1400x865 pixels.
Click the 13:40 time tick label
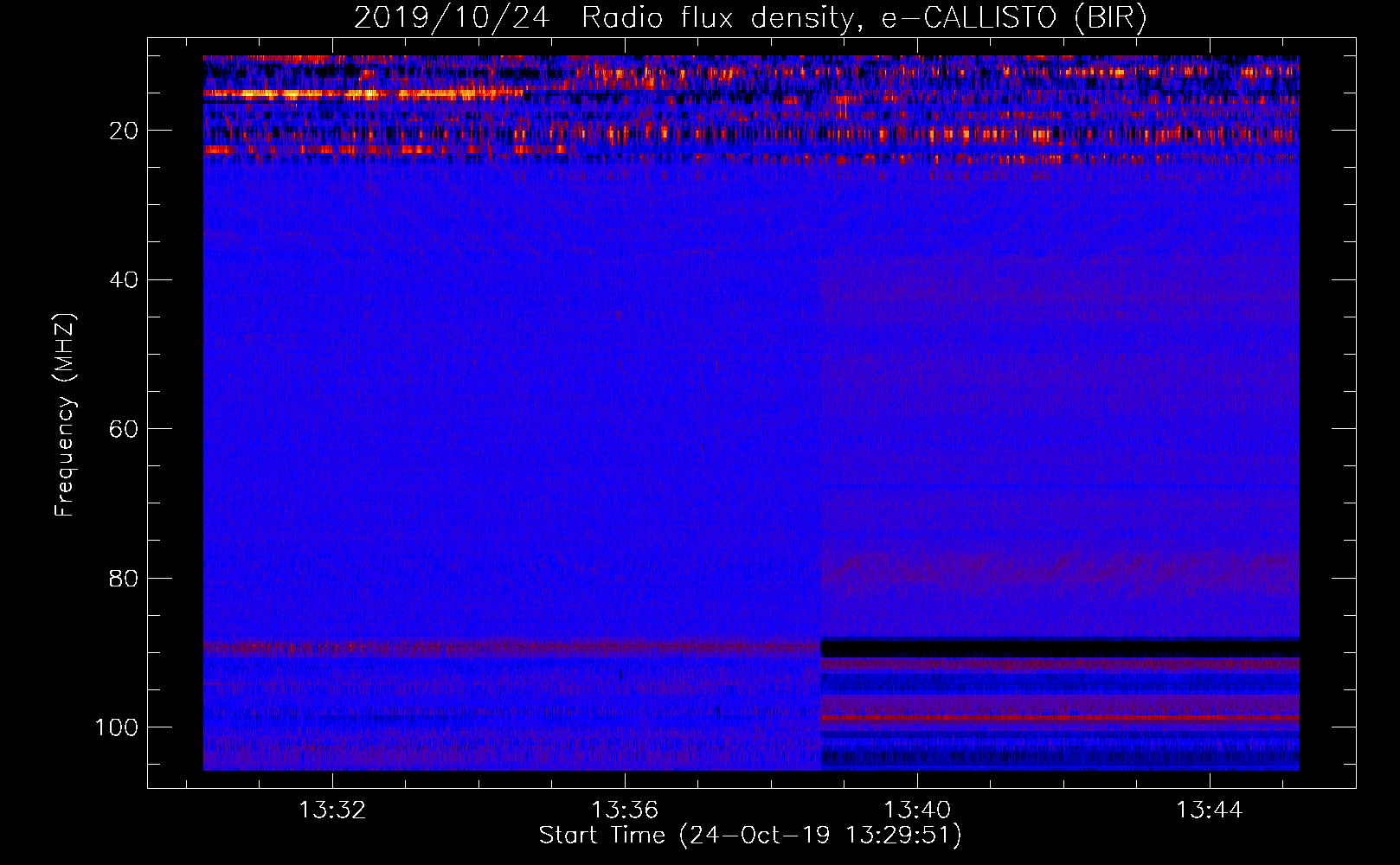click(x=917, y=811)
